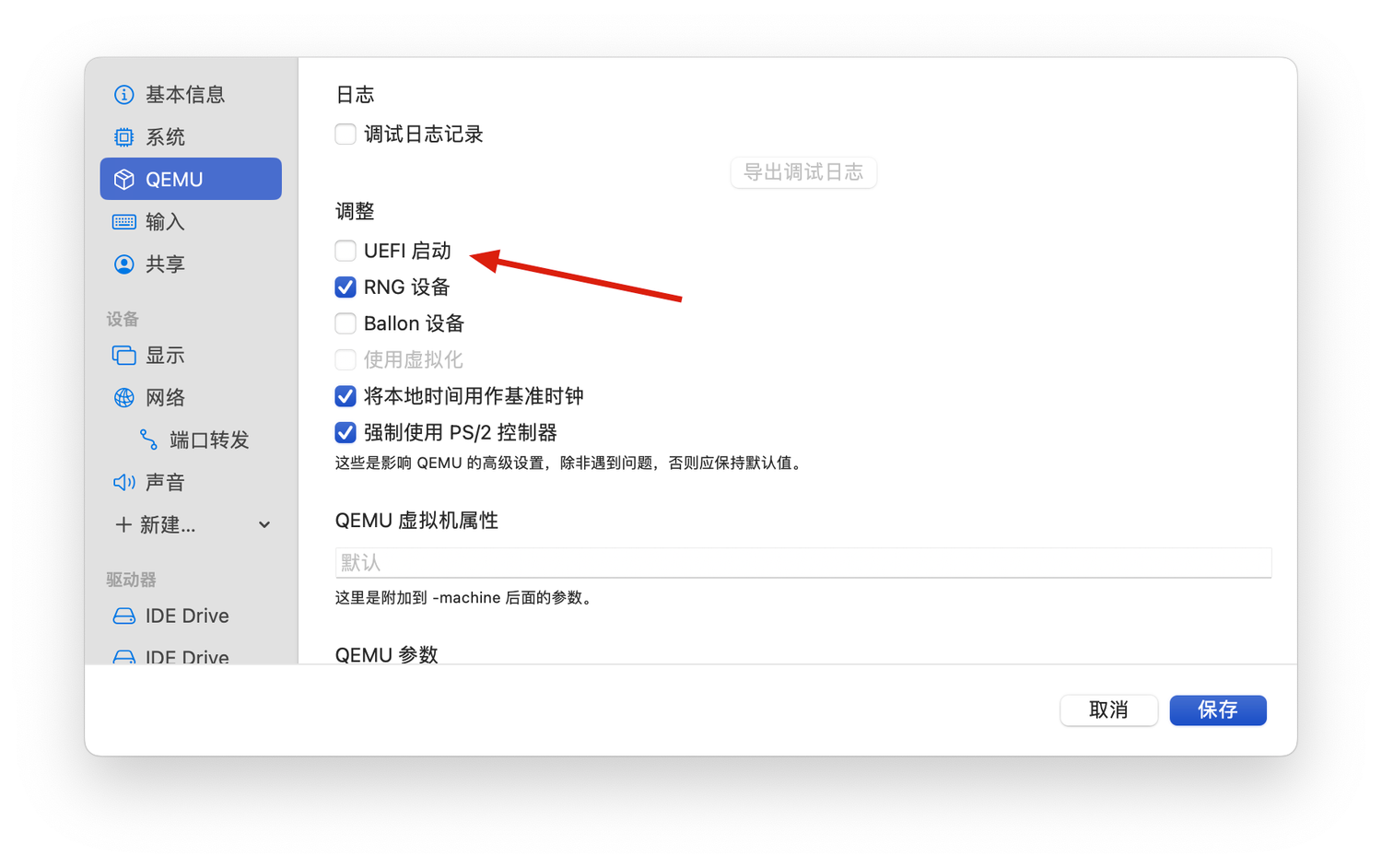Uncheck the RNG 设备 checkbox

pyautogui.click(x=345, y=287)
